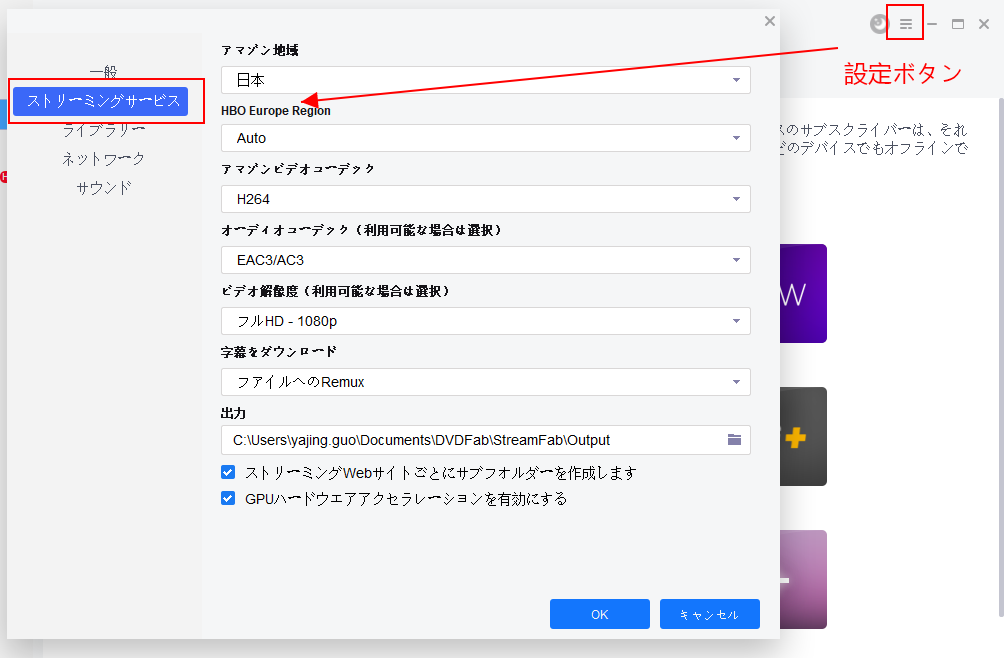Click the pink service tile in main window
Screen dimensions: 1004x658
(803, 579)
